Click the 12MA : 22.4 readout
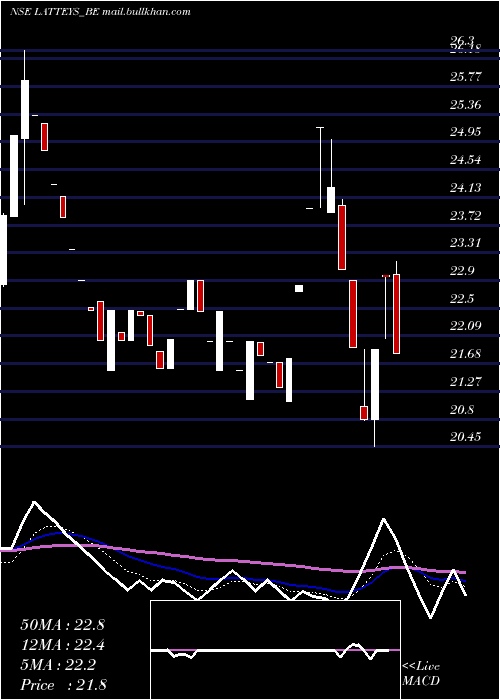Viewport: 500px width, 700px height. pyautogui.click(x=62, y=645)
